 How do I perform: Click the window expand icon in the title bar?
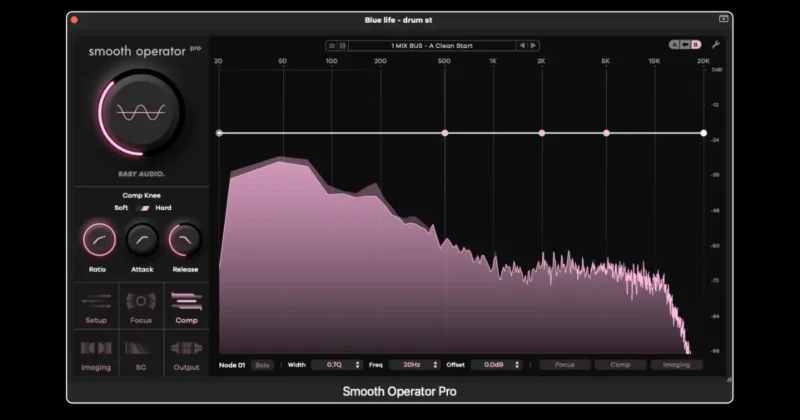(x=723, y=19)
